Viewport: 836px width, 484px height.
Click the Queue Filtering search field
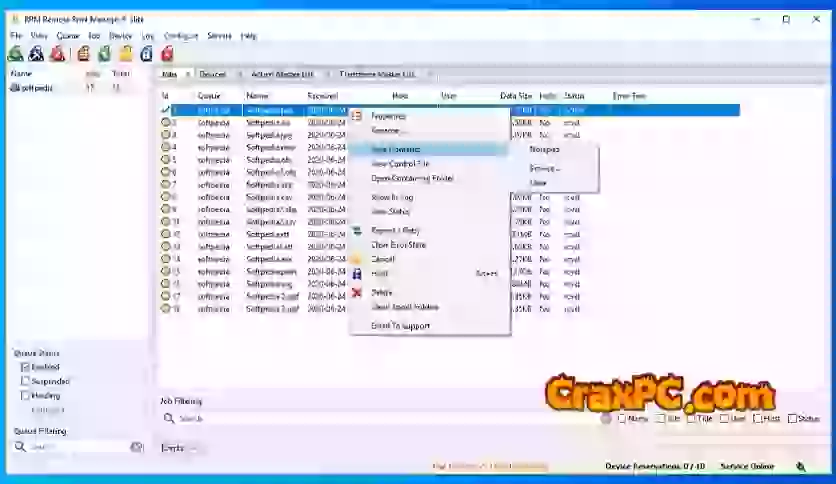(77, 447)
